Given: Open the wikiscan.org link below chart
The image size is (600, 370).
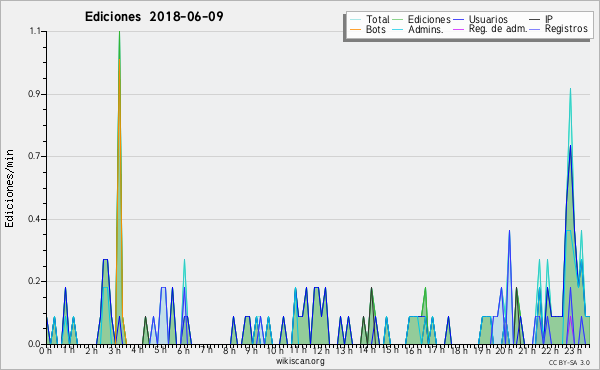Looking at the screenshot, I should pyautogui.click(x=300, y=361).
